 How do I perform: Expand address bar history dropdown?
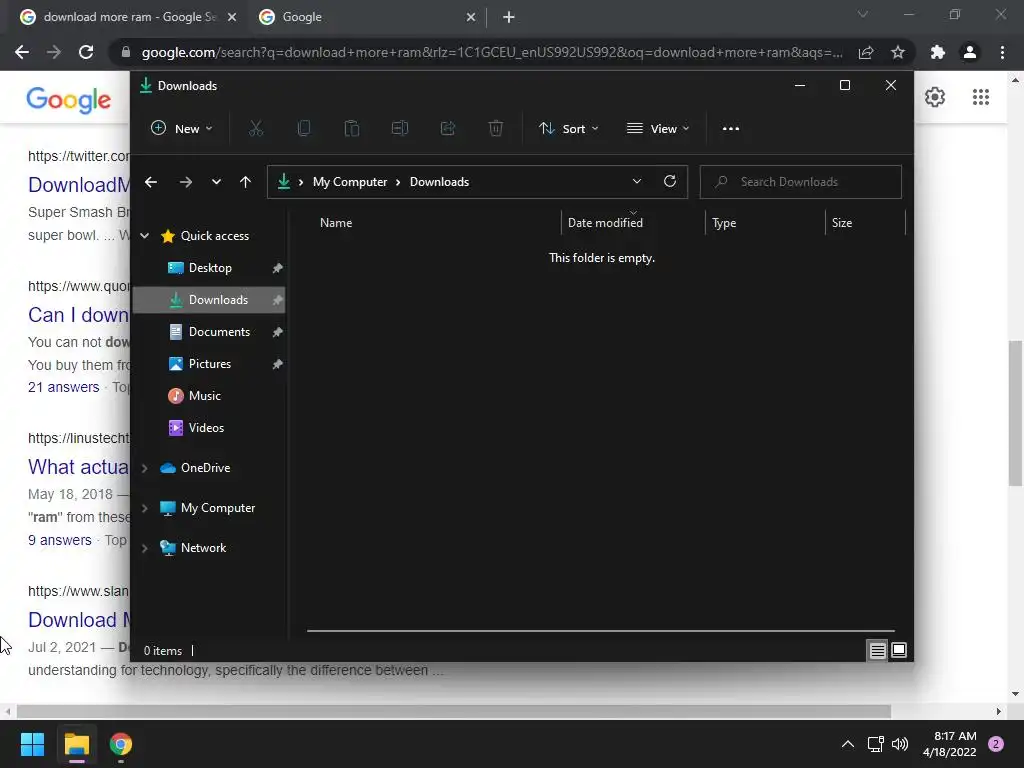[637, 182]
